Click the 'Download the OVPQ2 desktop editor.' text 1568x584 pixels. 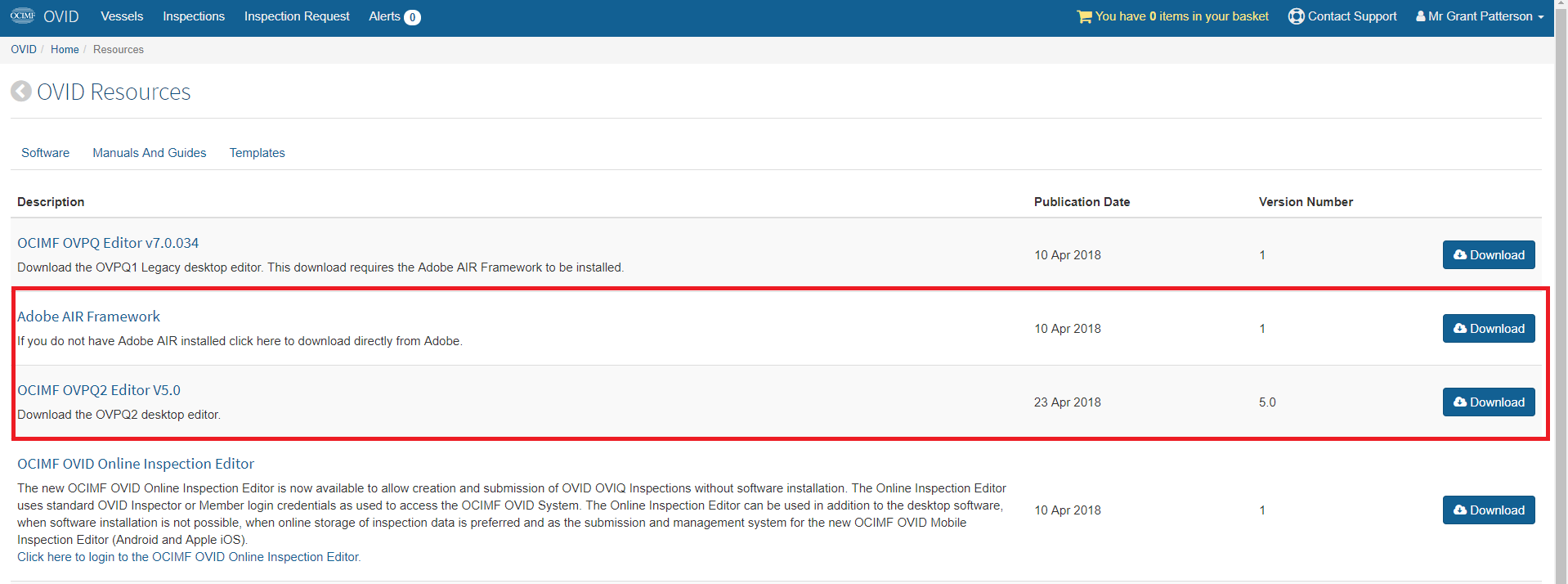119,415
